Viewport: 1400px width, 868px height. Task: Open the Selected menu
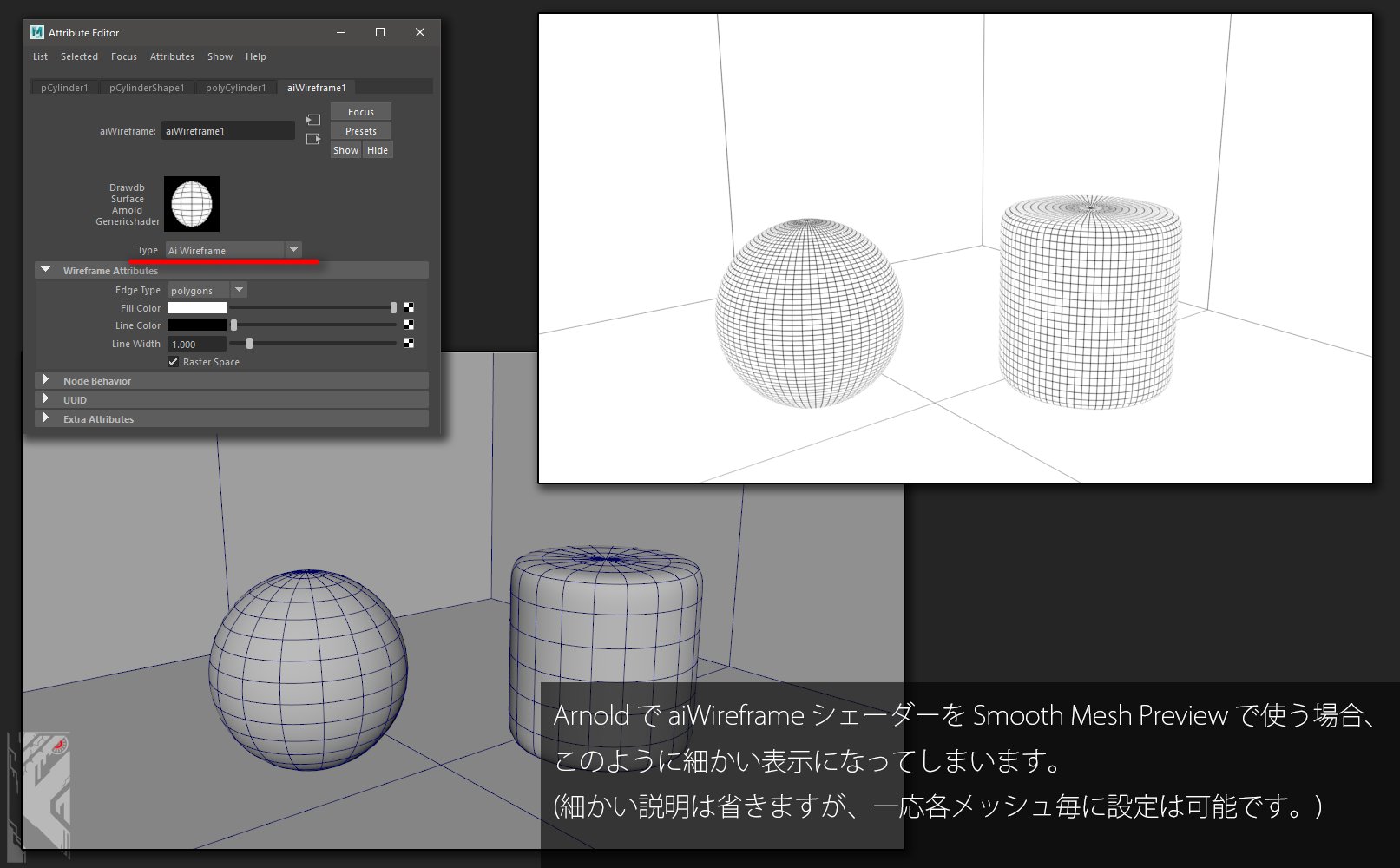tap(79, 56)
